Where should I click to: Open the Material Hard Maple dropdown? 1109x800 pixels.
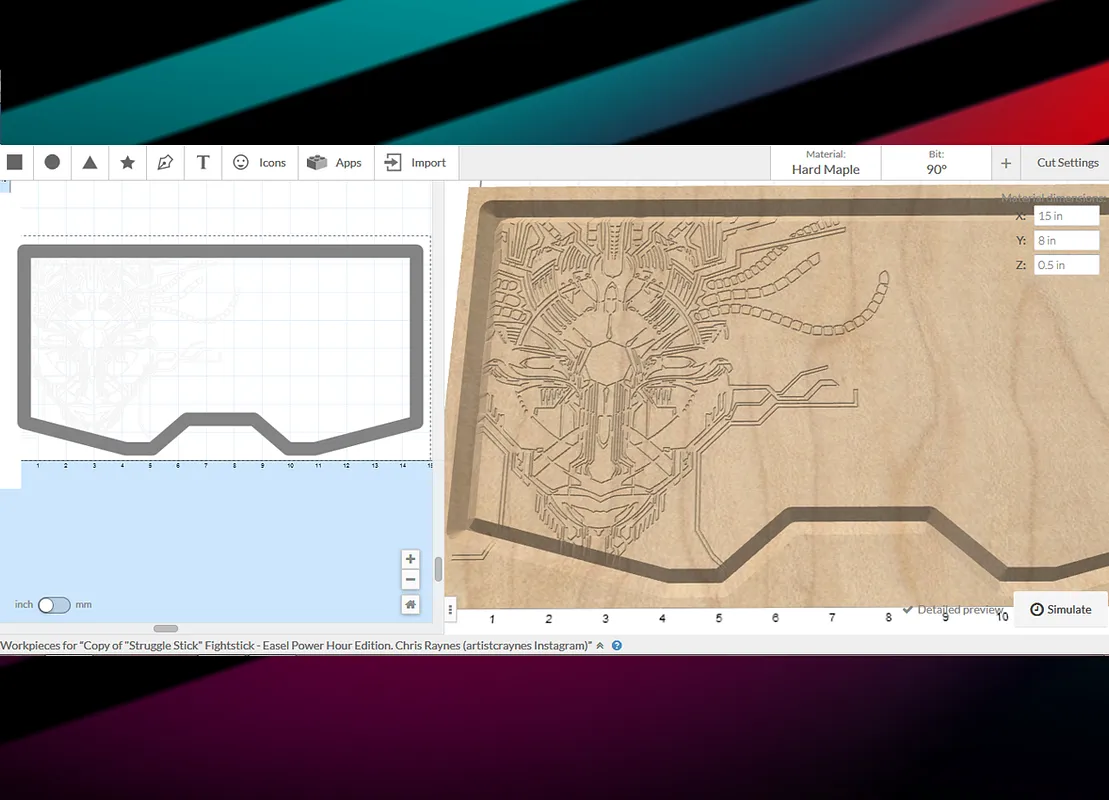click(825, 163)
